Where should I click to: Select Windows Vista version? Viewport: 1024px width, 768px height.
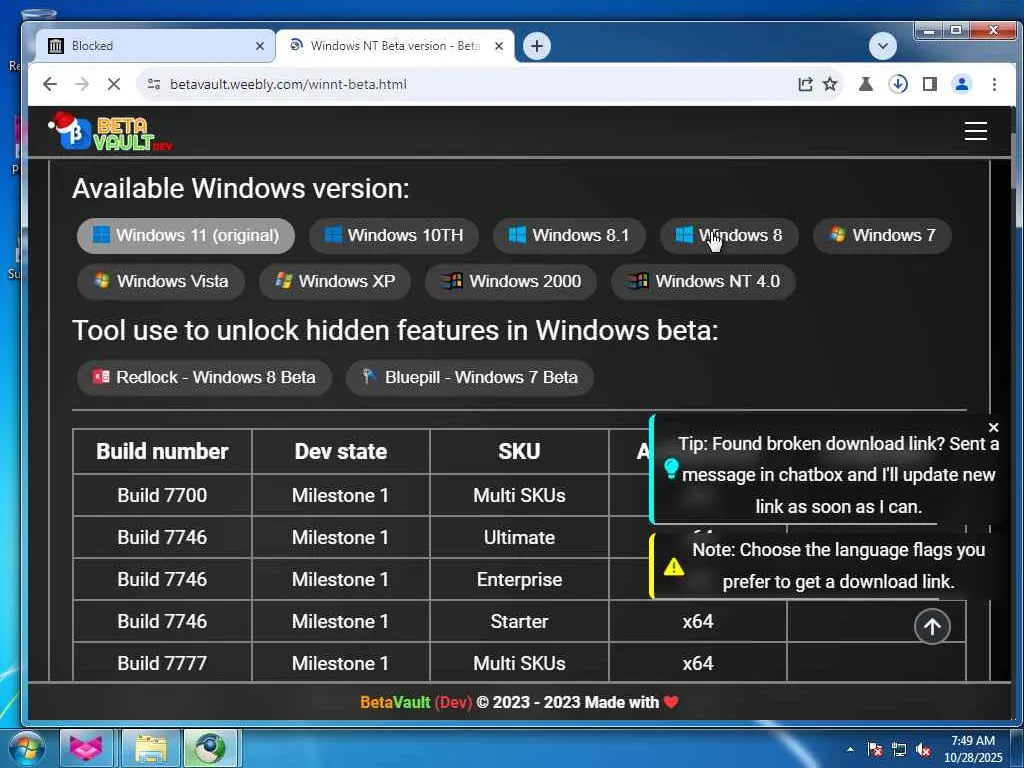point(161,281)
